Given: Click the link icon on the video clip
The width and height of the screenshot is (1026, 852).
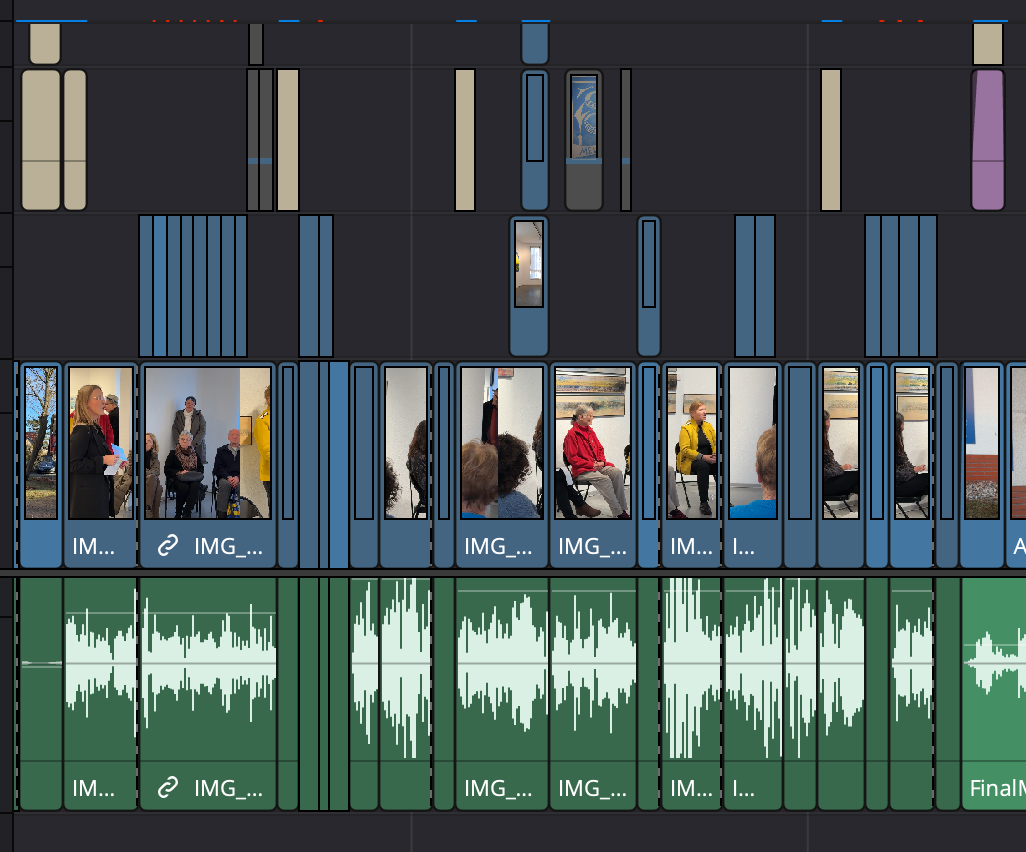Looking at the screenshot, I should [x=168, y=546].
